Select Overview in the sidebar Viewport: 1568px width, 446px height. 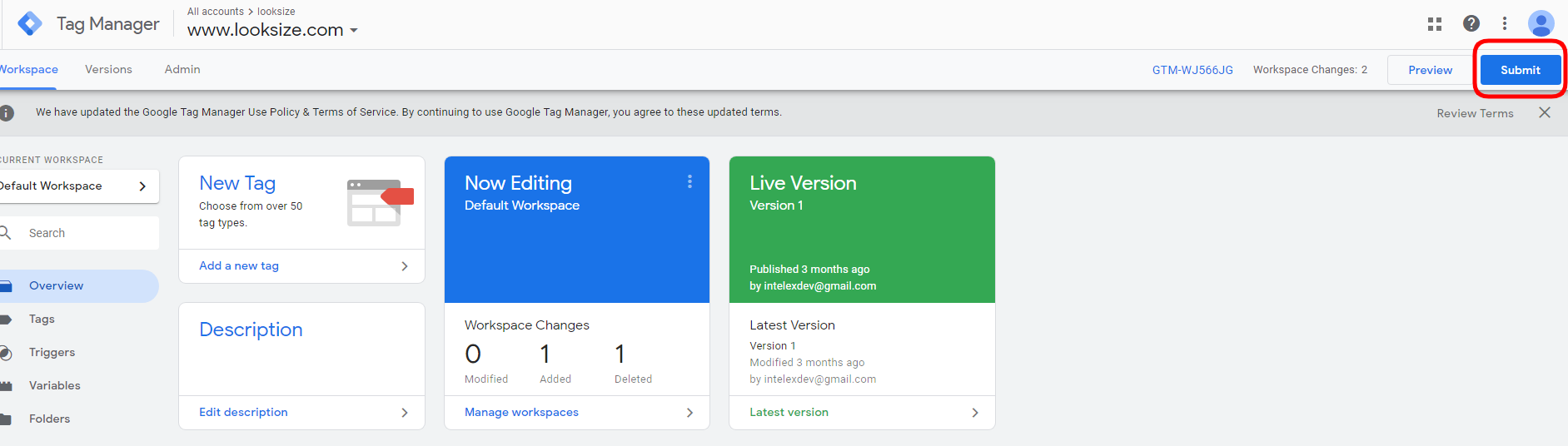point(79,286)
